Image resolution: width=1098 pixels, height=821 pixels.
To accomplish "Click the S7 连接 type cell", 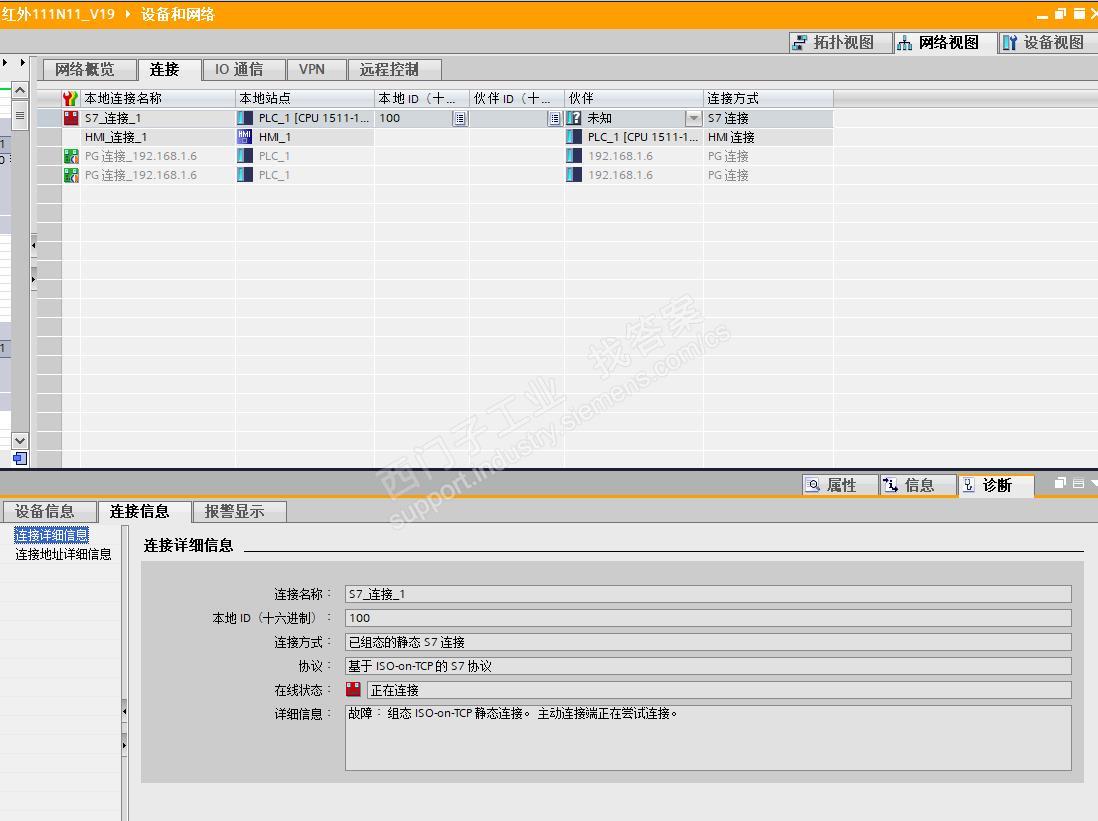I will pyautogui.click(x=768, y=118).
